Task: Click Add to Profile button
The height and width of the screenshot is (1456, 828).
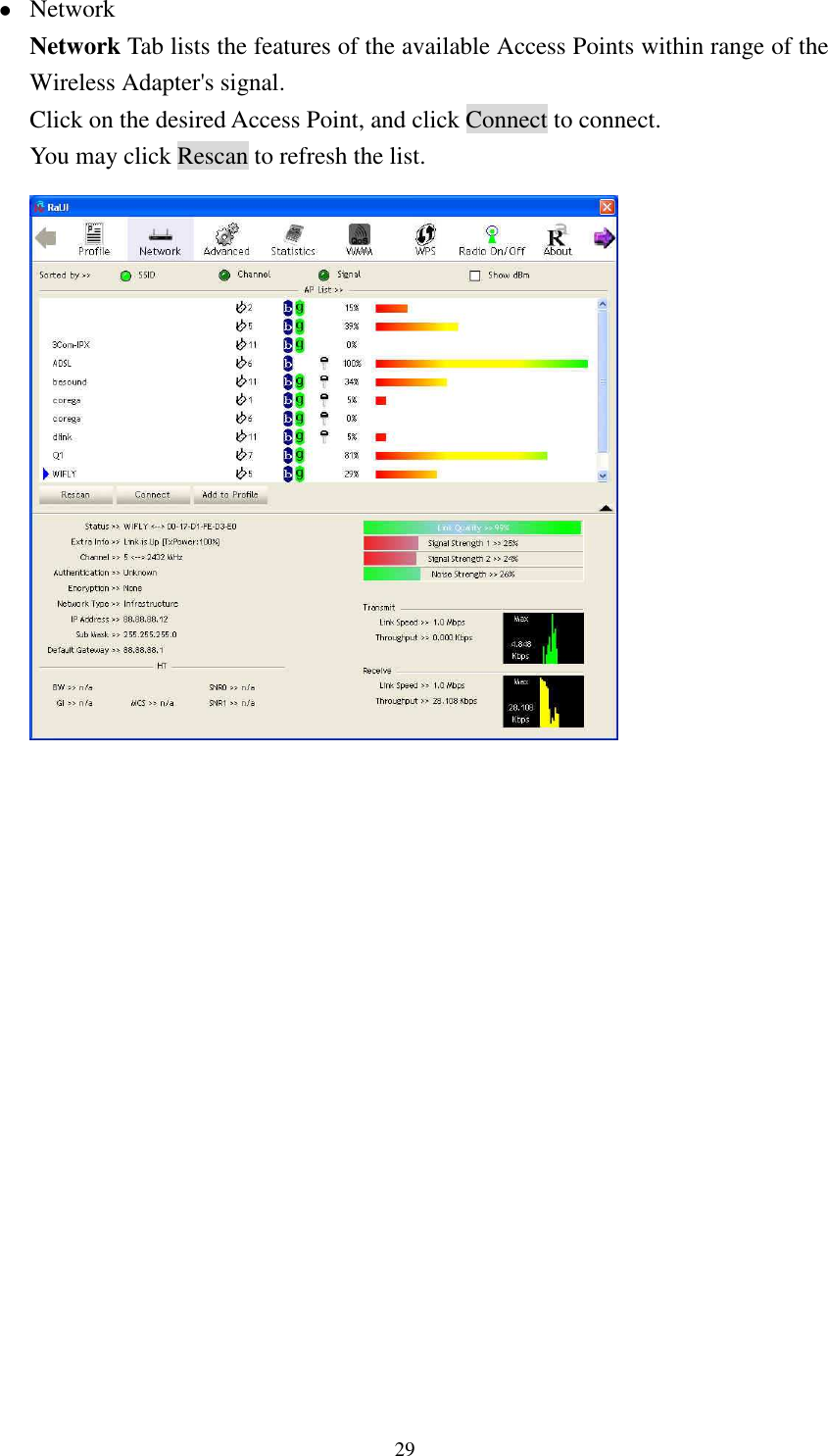Action: (x=230, y=494)
